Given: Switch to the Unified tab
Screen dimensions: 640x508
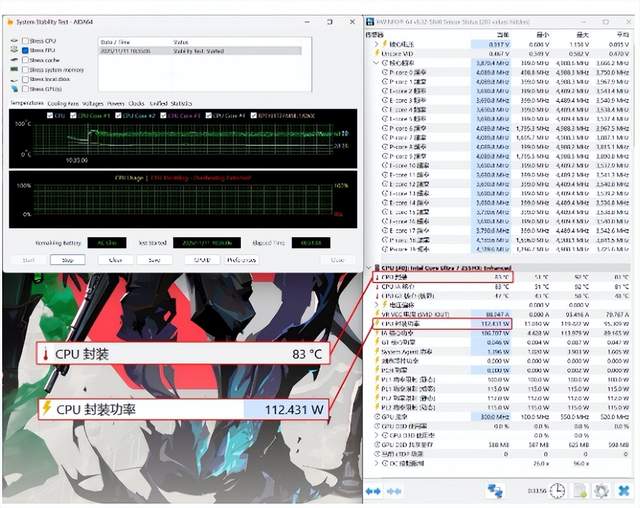Looking at the screenshot, I should [159, 103].
